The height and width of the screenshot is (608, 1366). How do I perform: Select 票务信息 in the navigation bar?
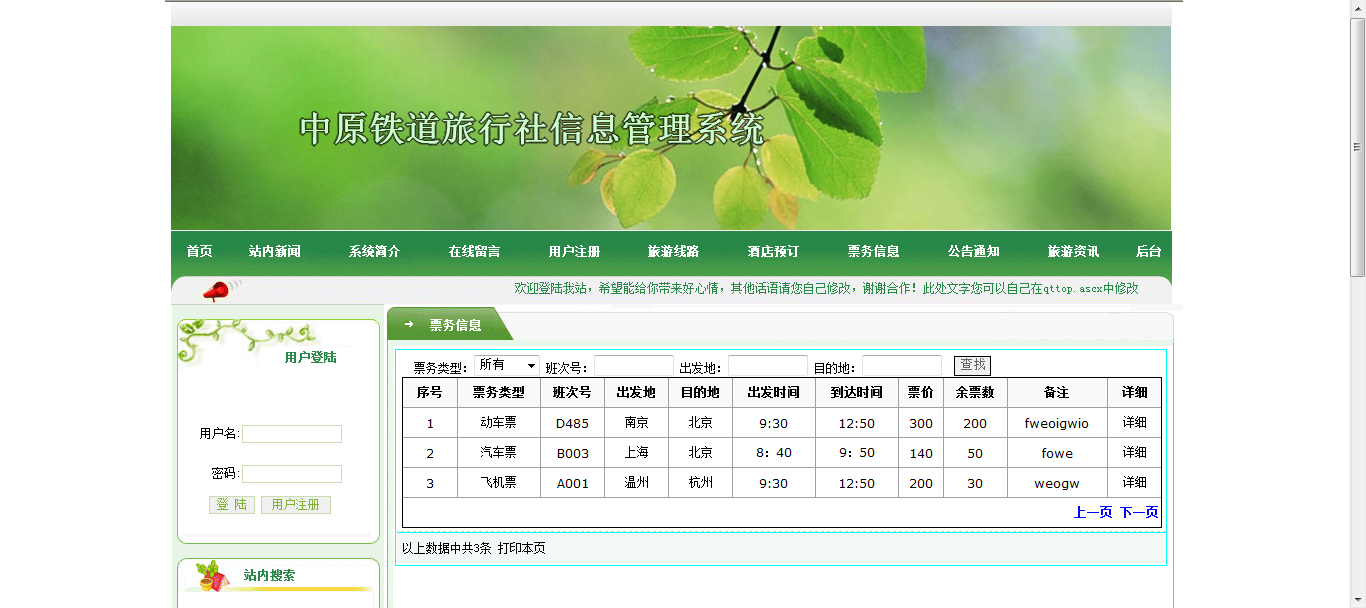pos(873,252)
